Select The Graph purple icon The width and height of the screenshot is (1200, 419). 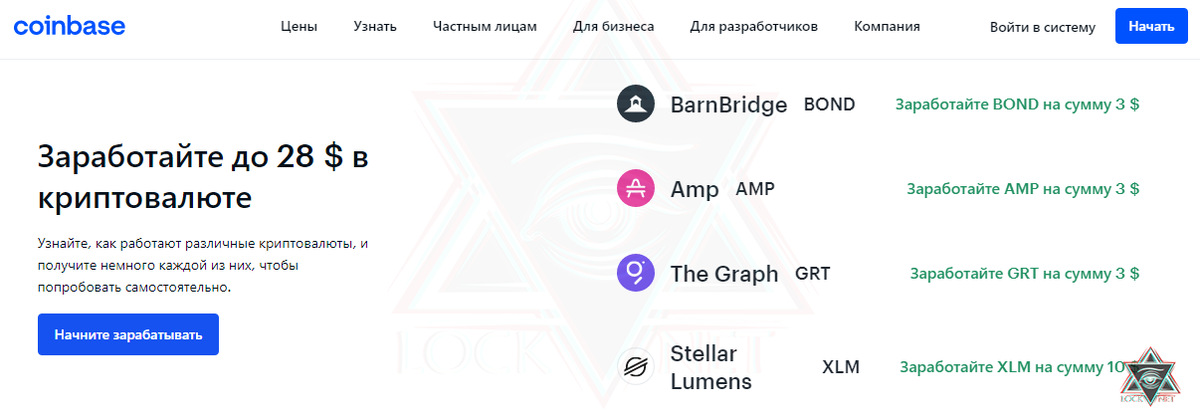(x=636, y=273)
